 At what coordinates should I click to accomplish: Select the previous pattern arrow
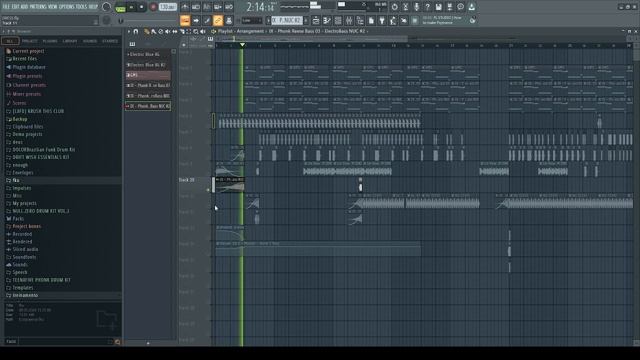click(x=268, y=20)
